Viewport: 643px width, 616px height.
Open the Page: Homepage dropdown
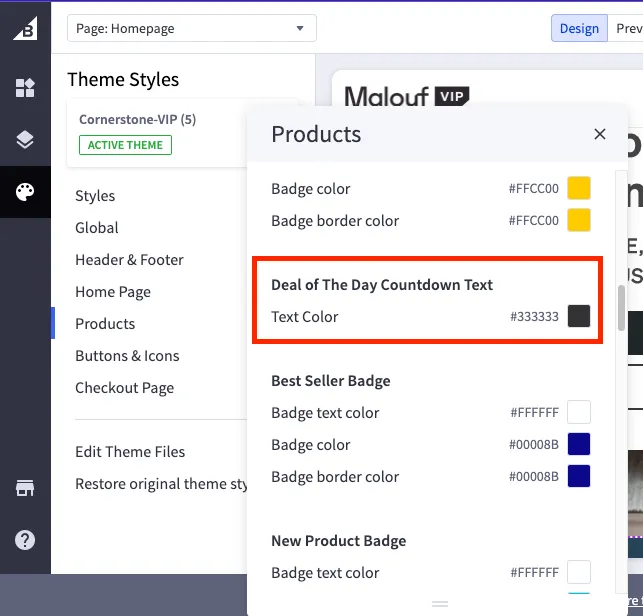tap(191, 28)
